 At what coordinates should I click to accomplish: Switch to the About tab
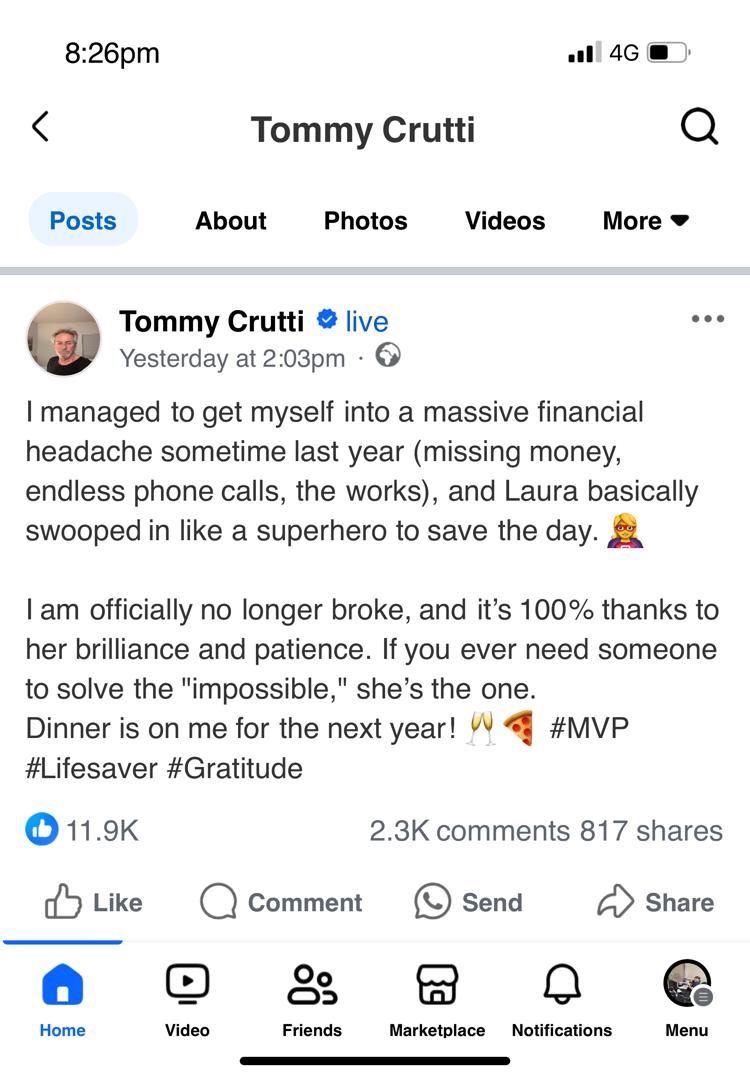coord(231,220)
